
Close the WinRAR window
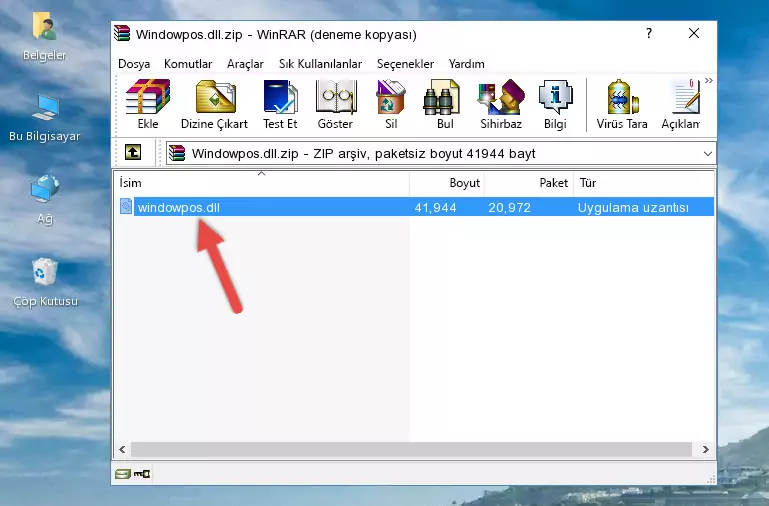[693, 33]
